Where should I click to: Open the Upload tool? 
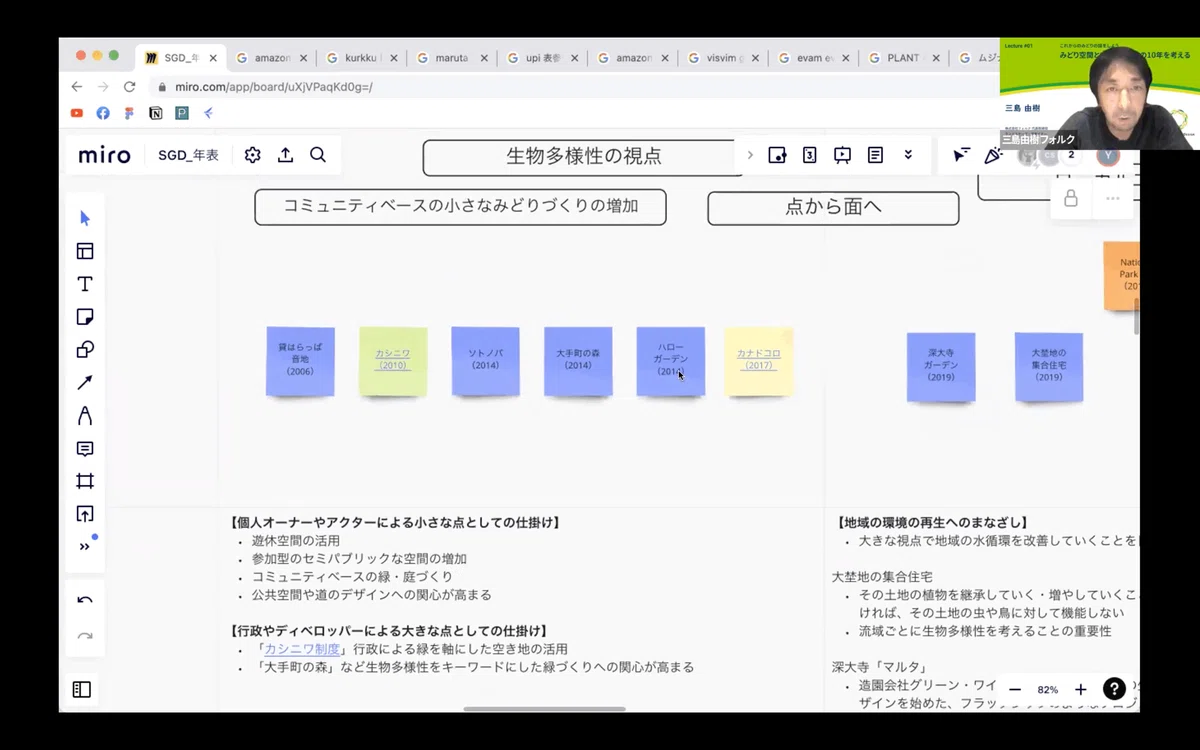(x=85, y=514)
